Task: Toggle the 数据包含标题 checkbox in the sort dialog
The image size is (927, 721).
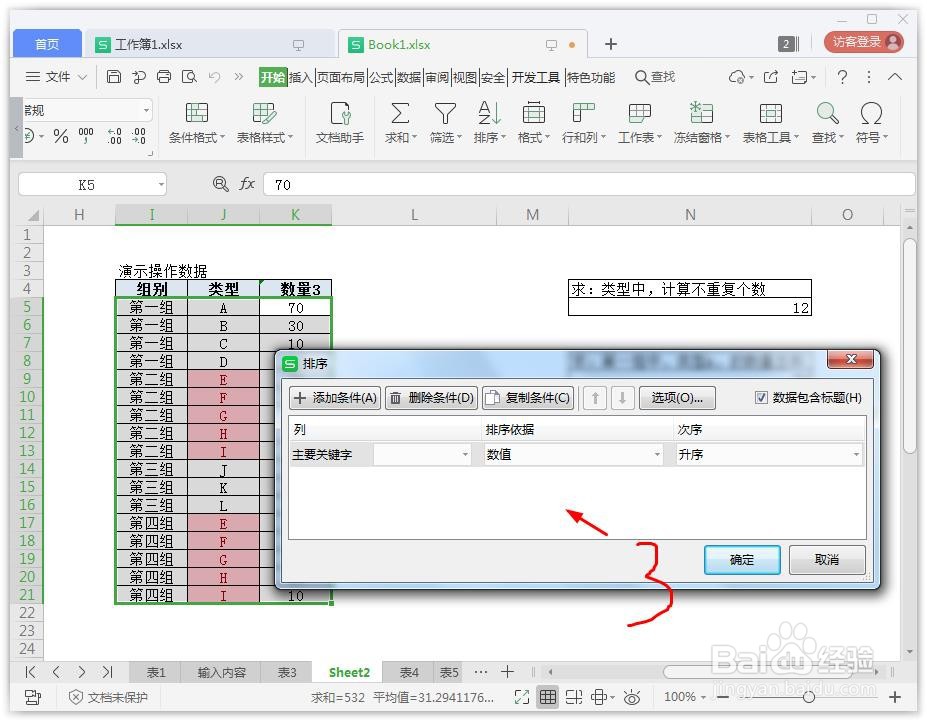Action: pos(762,398)
